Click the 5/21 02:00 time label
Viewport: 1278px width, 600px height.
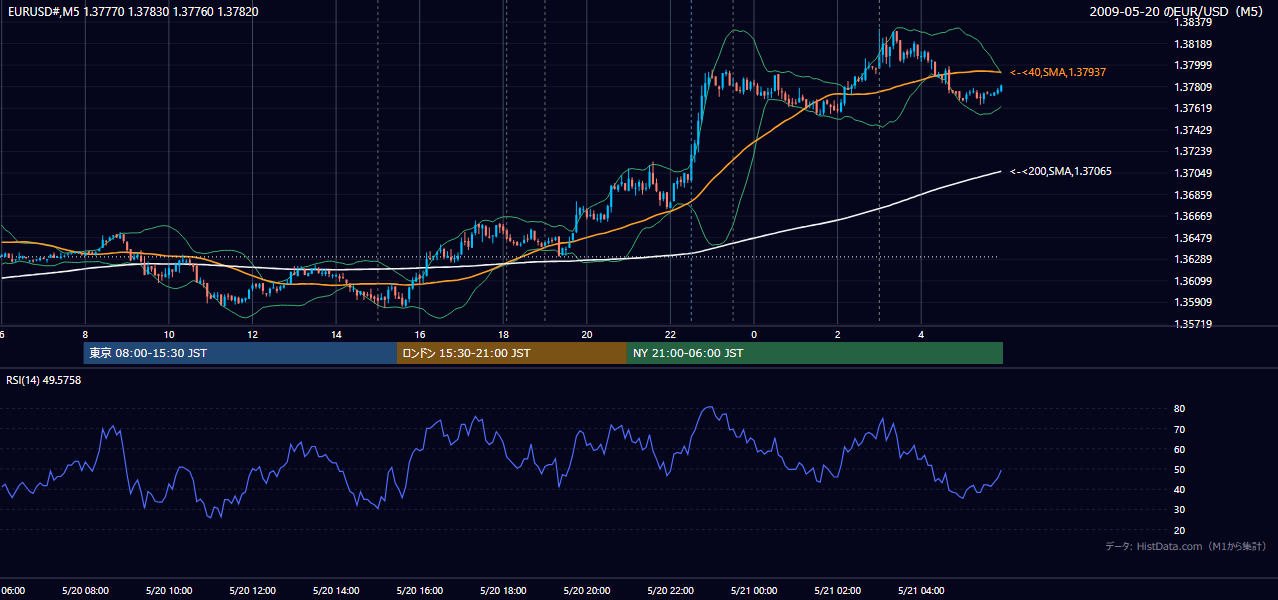click(838, 591)
